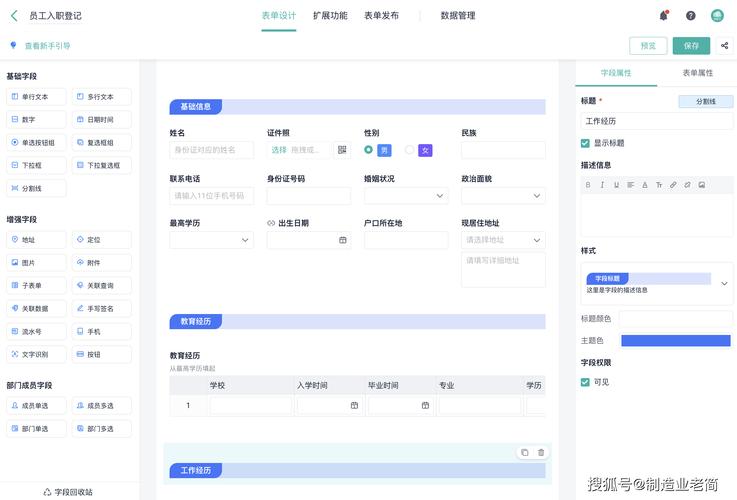This screenshot has height=500, width=737.
Task: Click the insert link icon in editor
Action: (673, 185)
